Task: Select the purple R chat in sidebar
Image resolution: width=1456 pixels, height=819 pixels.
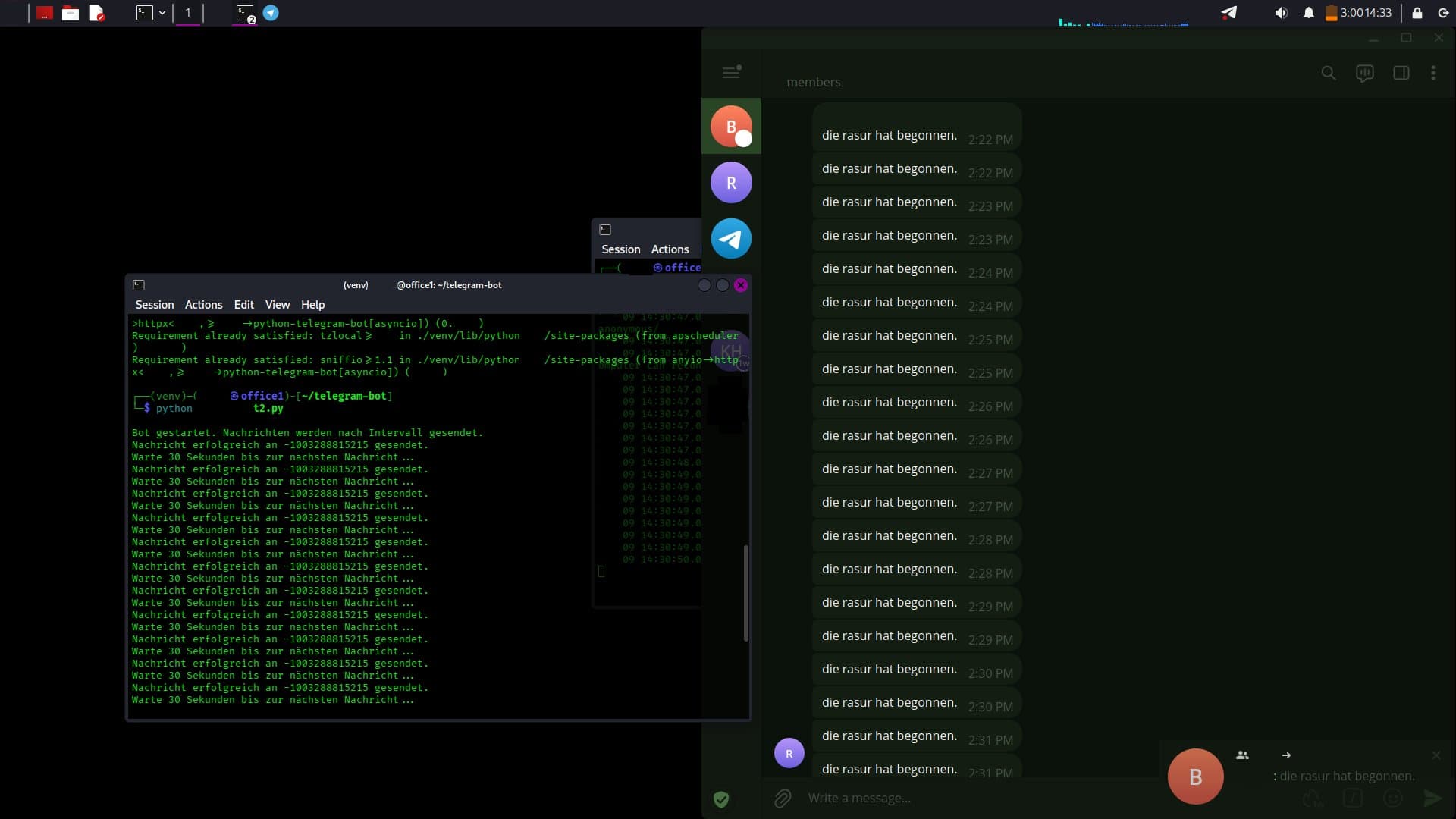Action: point(731,182)
